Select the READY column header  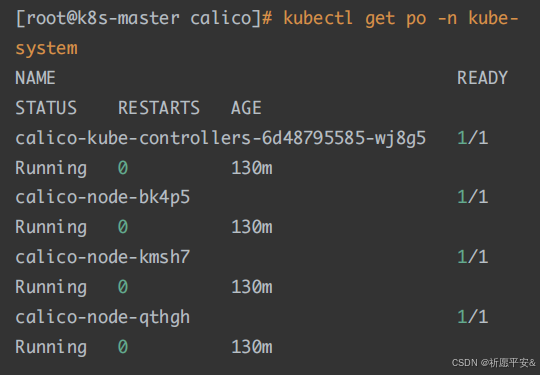[x=482, y=78]
